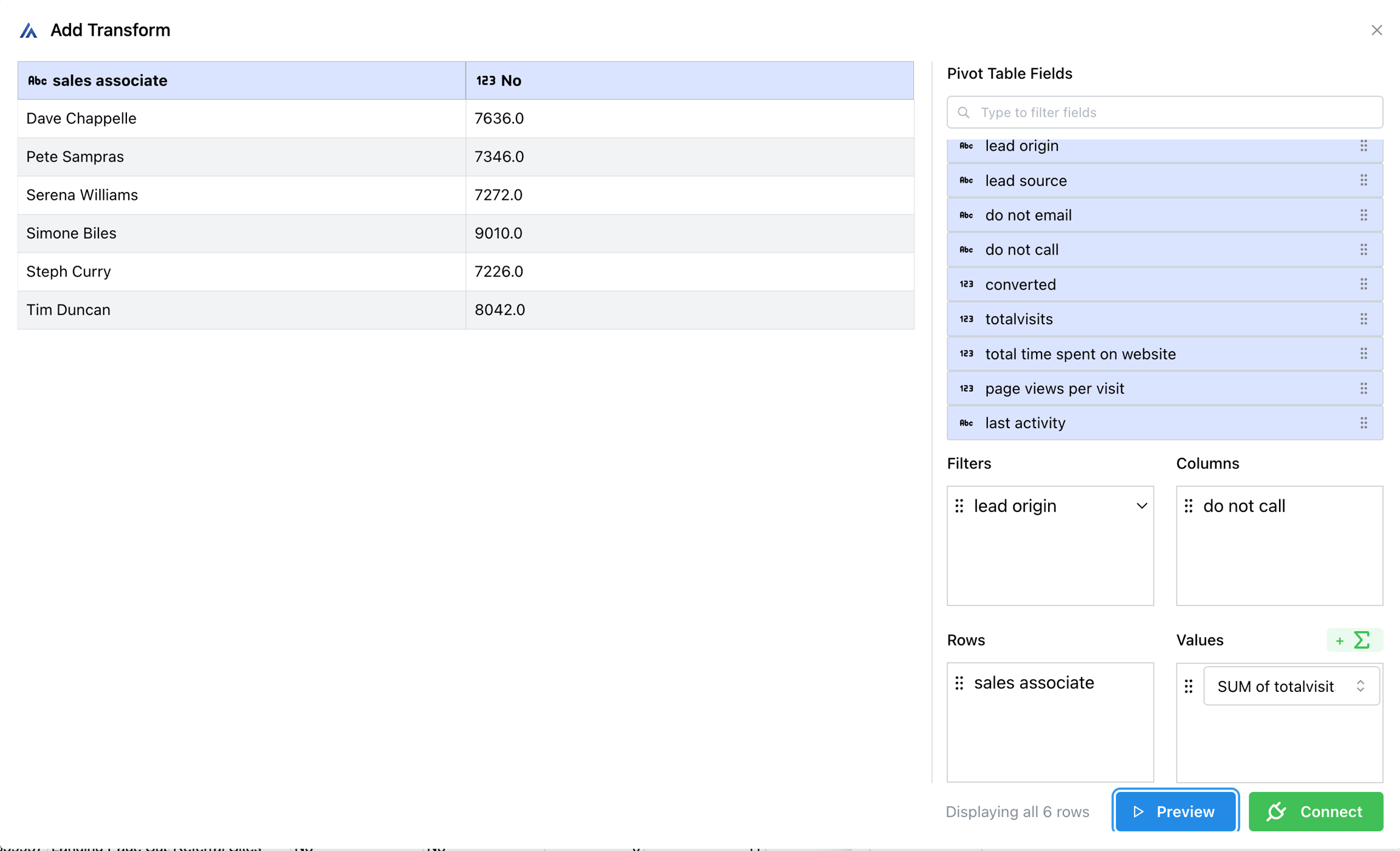Click drag handle for sales associate row
The image size is (1400, 851).
pos(959,683)
